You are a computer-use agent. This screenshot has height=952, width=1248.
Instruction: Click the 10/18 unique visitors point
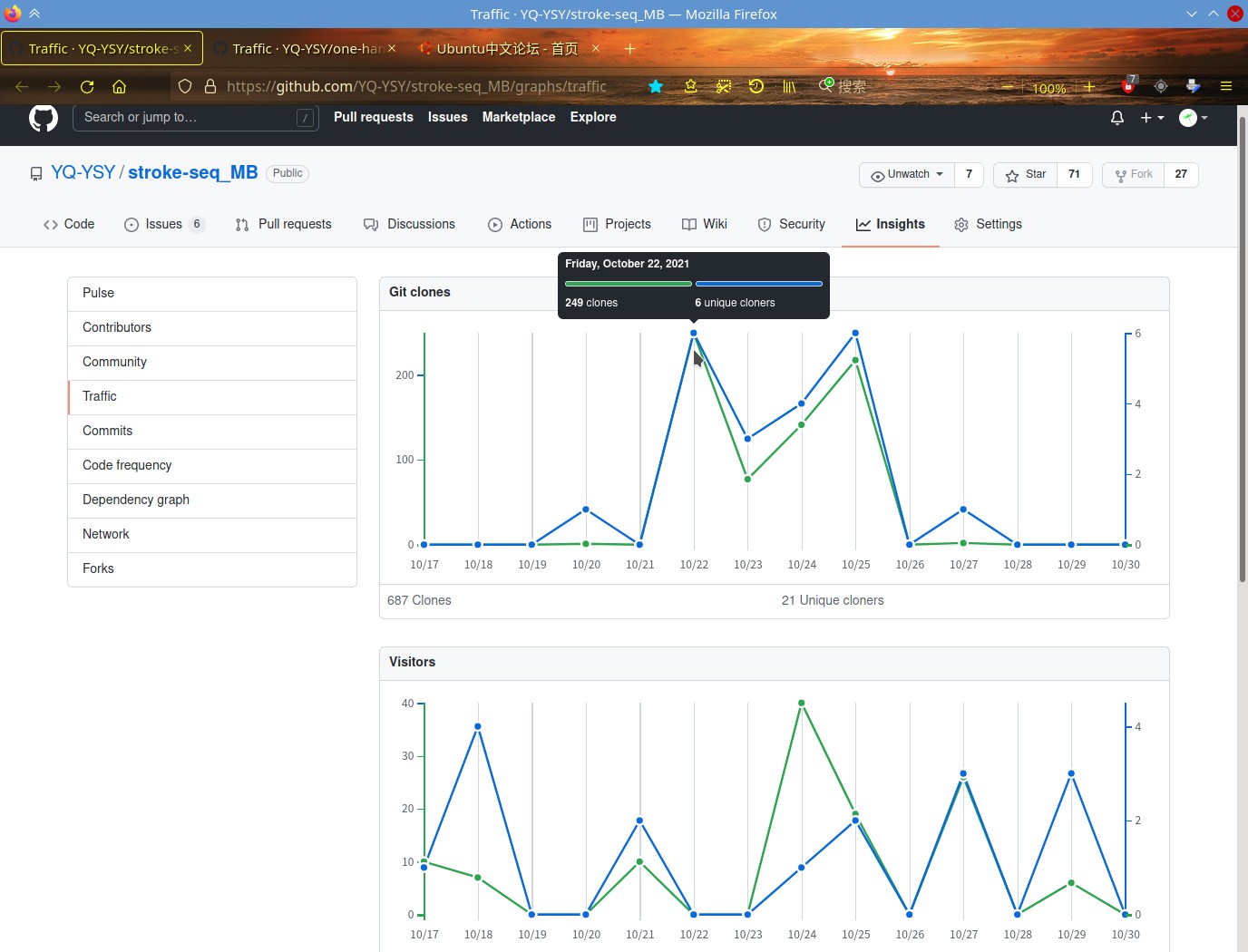point(478,726)
